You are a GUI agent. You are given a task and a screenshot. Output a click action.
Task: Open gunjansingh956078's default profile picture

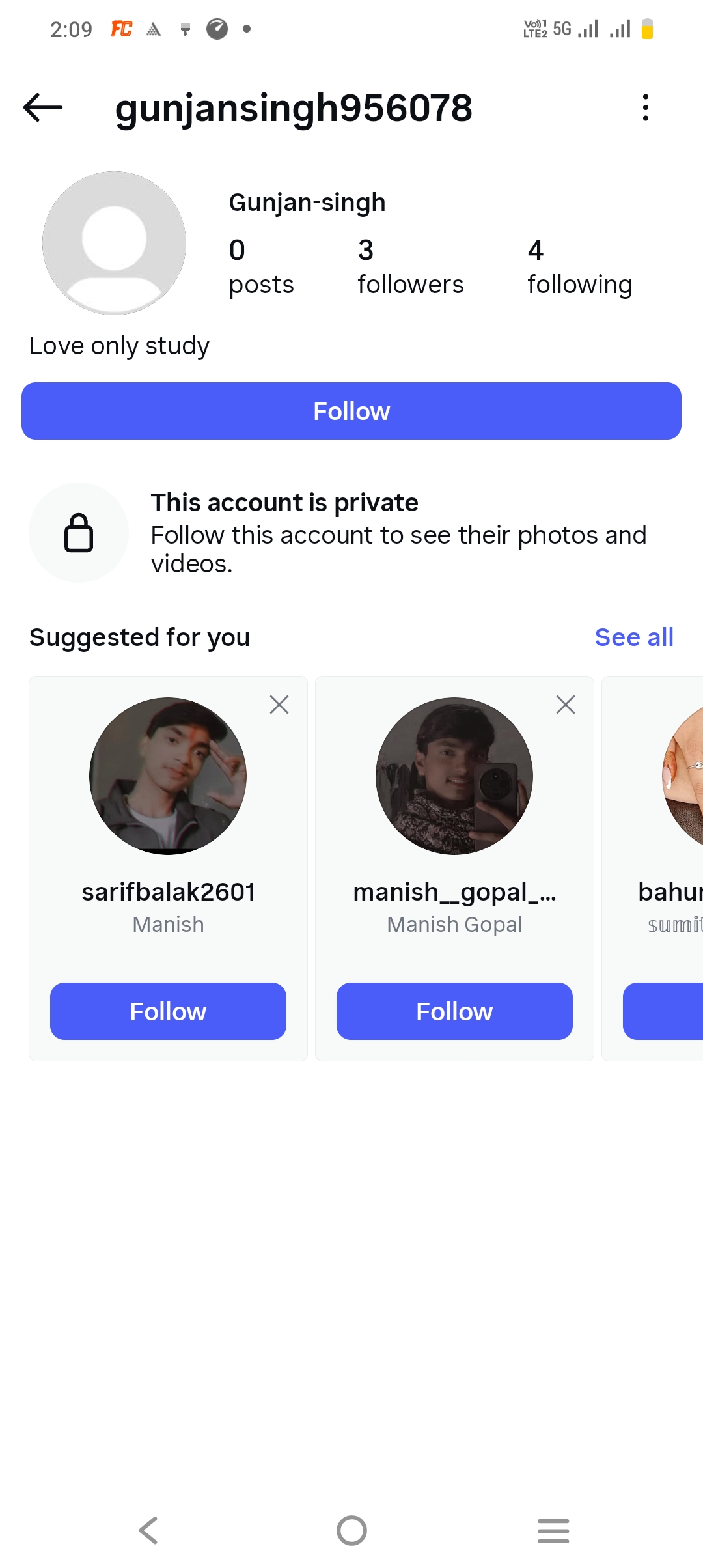tap(115, 243)
